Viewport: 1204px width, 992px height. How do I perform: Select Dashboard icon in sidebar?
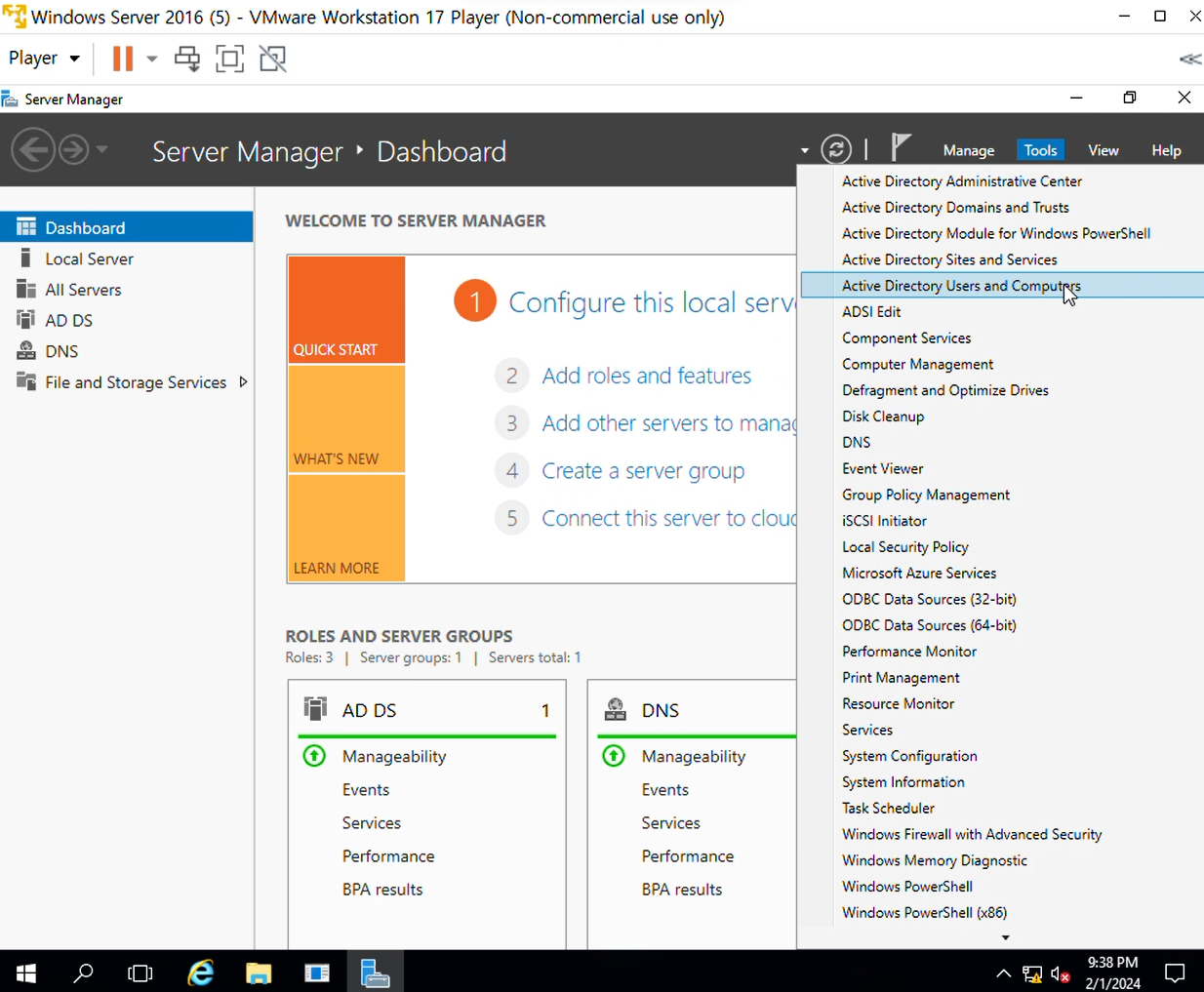point(26,227)
